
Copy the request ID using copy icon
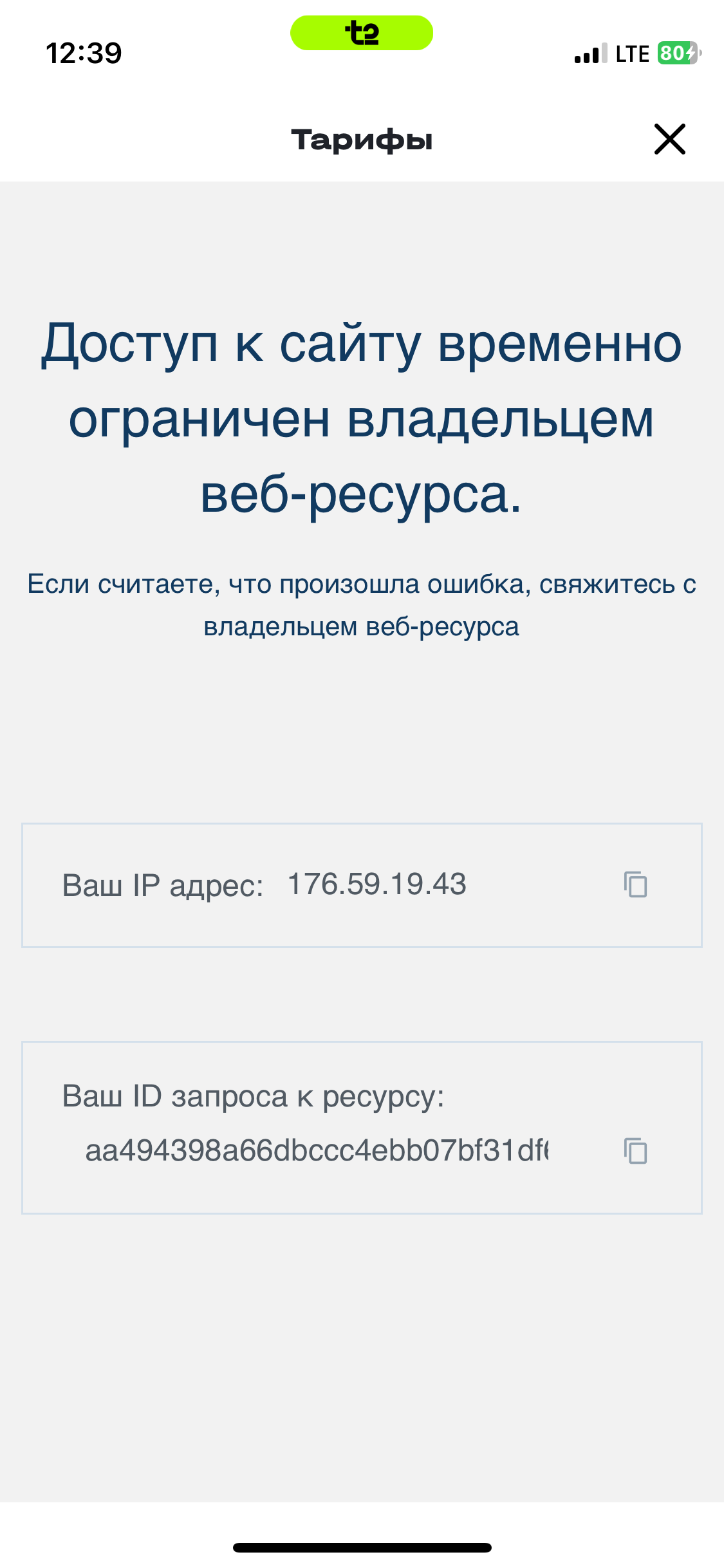coord(635,1150)
